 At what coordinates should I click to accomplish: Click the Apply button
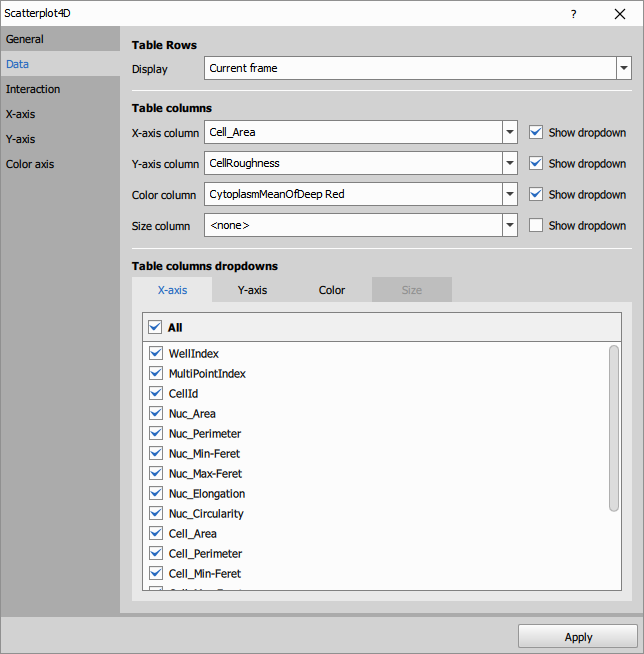pyautogui.click(x=578, y=637)
